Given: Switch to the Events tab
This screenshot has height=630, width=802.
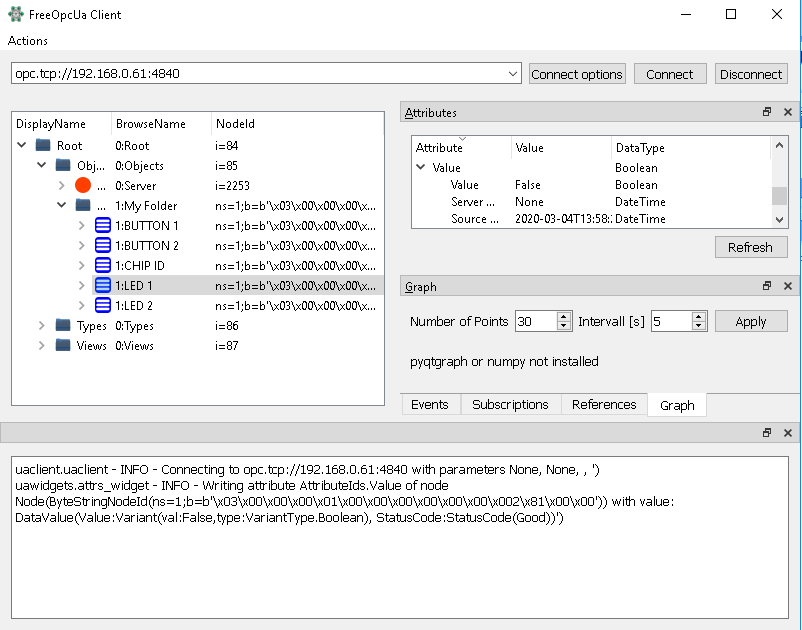Looking at the screenshot, I should pyautogui.click(x=430, y=404).
